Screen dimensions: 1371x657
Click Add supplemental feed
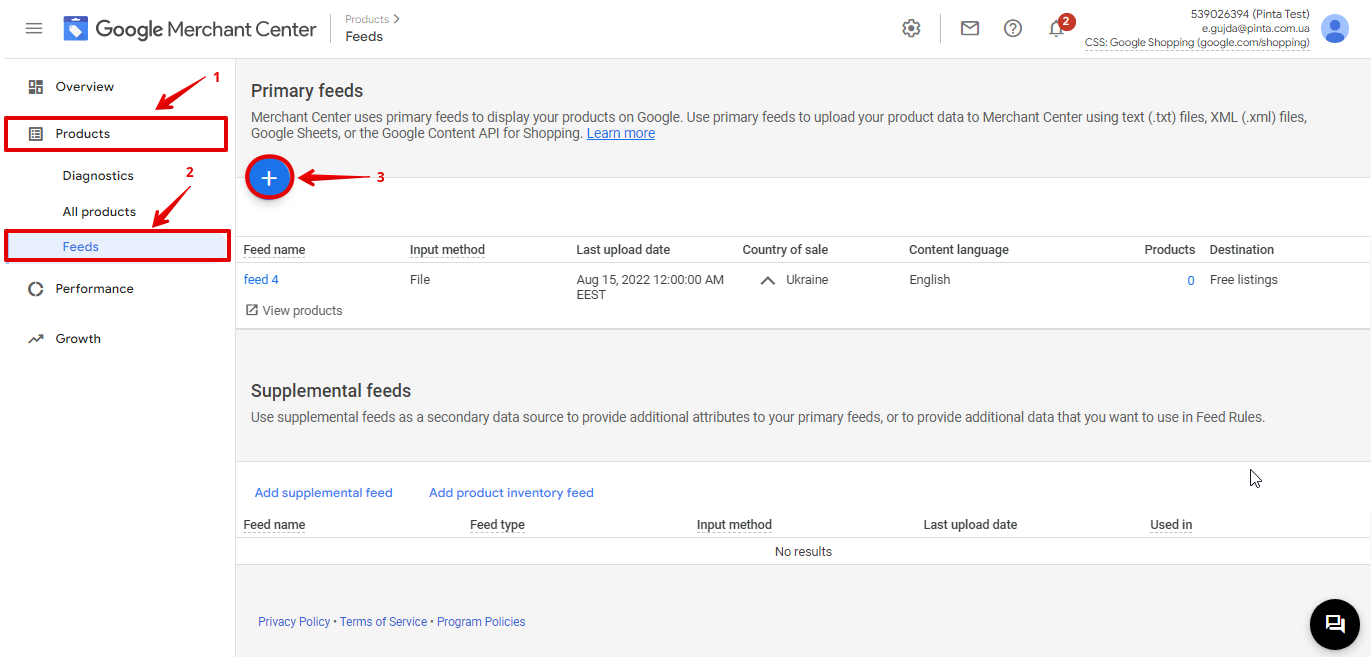coord(324,493)
